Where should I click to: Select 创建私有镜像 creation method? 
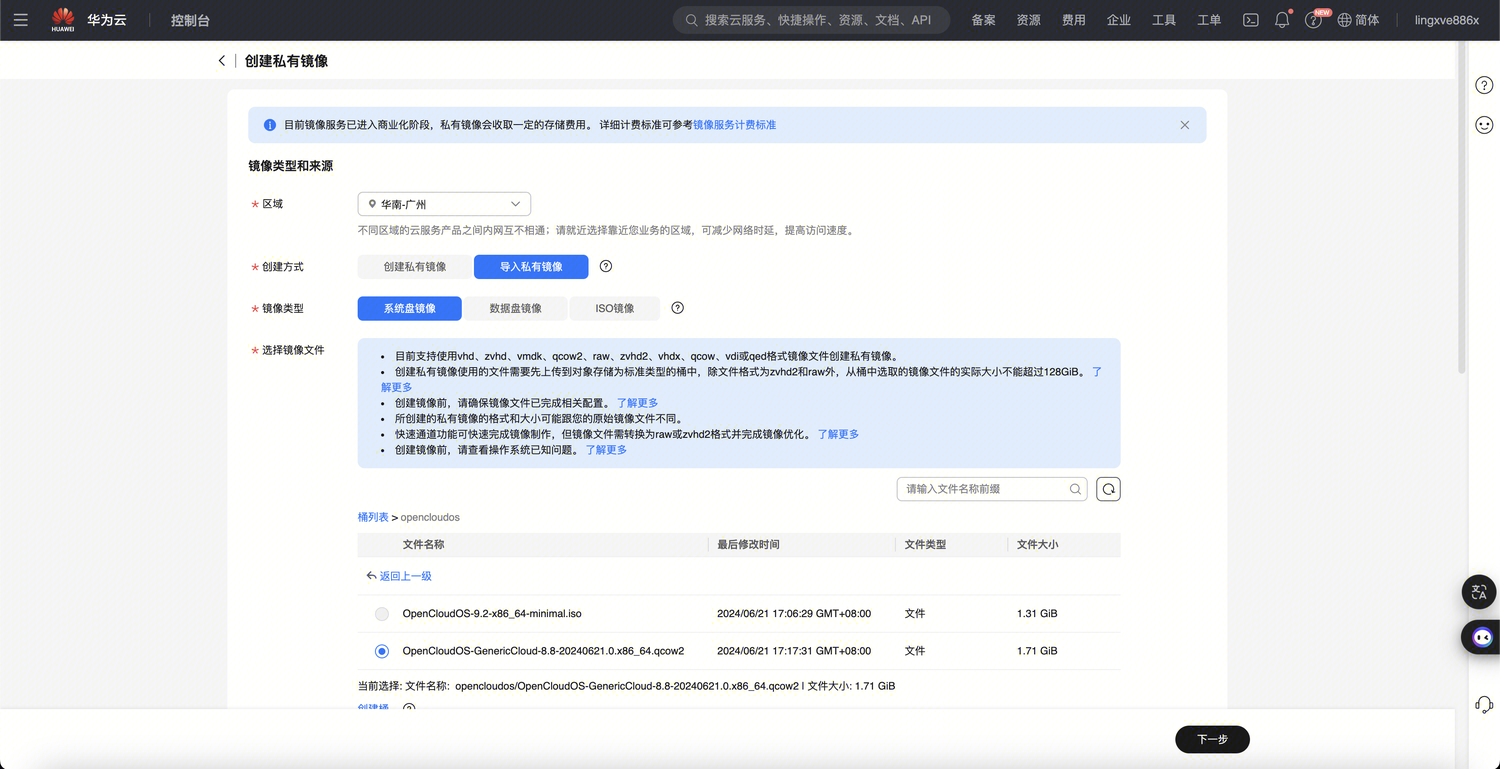(x=415, y=267)
